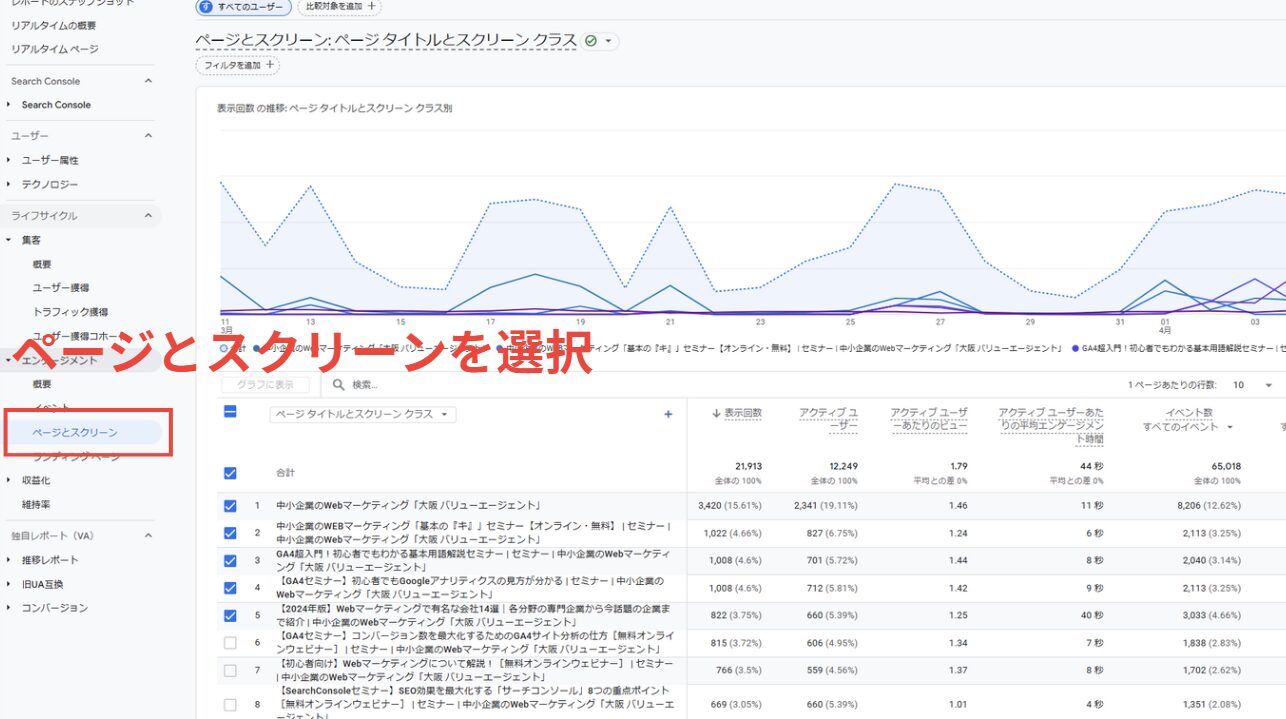1286x719 pixels.
Task: Open the すべてのイベント dropdown under イベント数
Action: pyautogui.click(x=1189, y=427)
